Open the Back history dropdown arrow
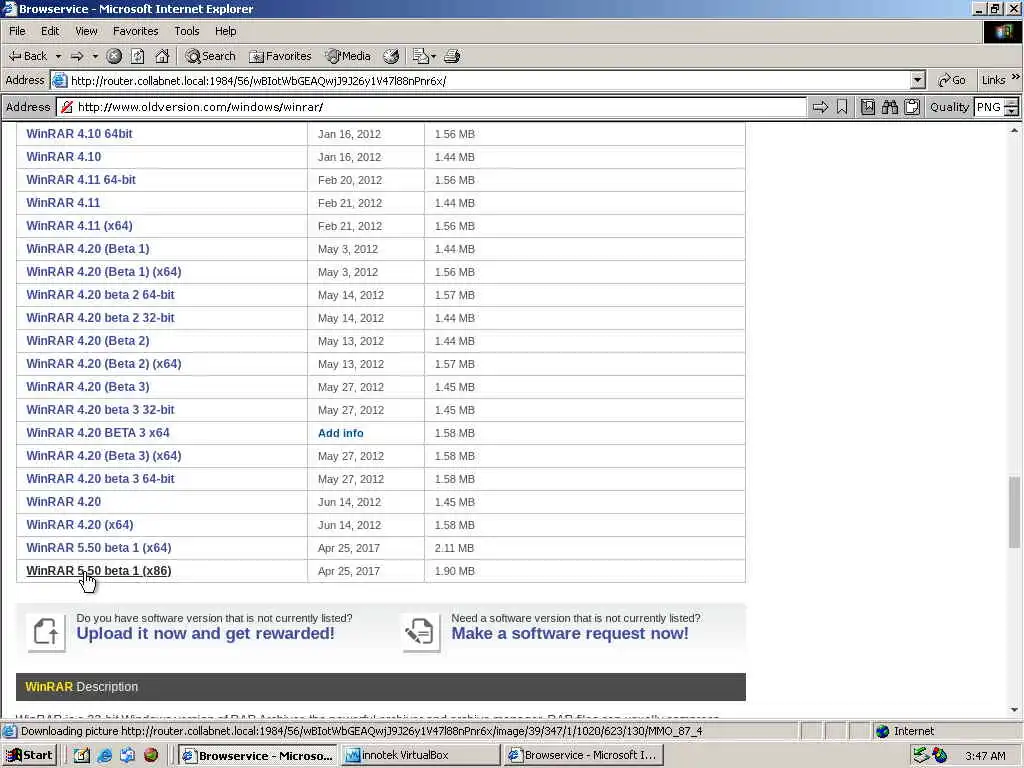Viewport: 1024px width, 768px height. click(58, 56)
